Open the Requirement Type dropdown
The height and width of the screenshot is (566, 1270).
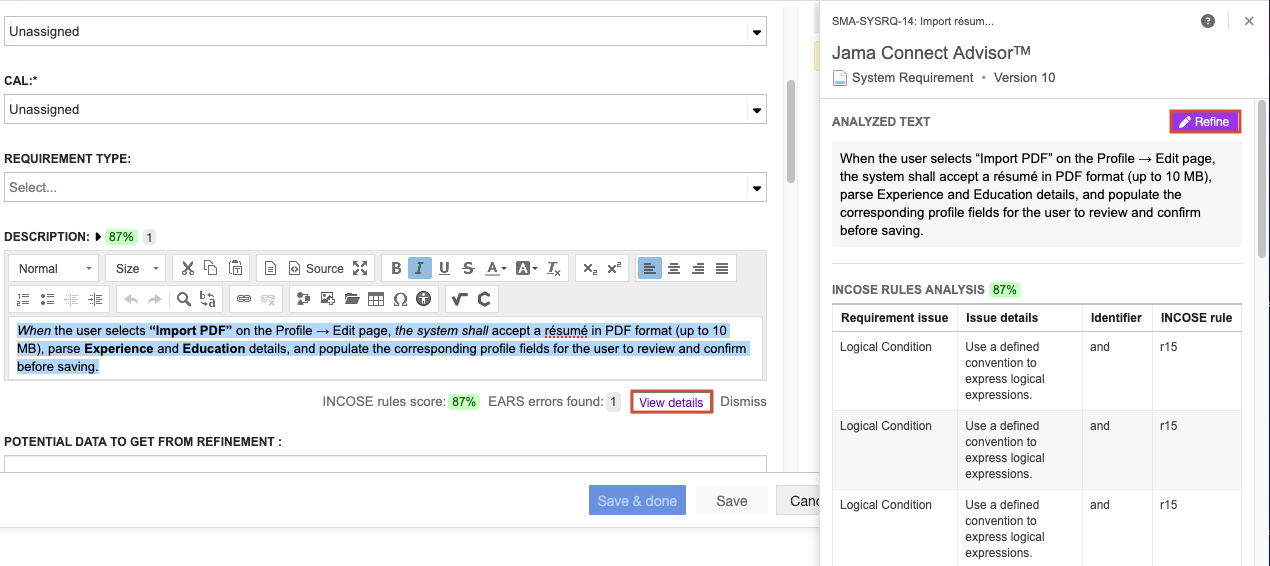(x=385, y=187)
